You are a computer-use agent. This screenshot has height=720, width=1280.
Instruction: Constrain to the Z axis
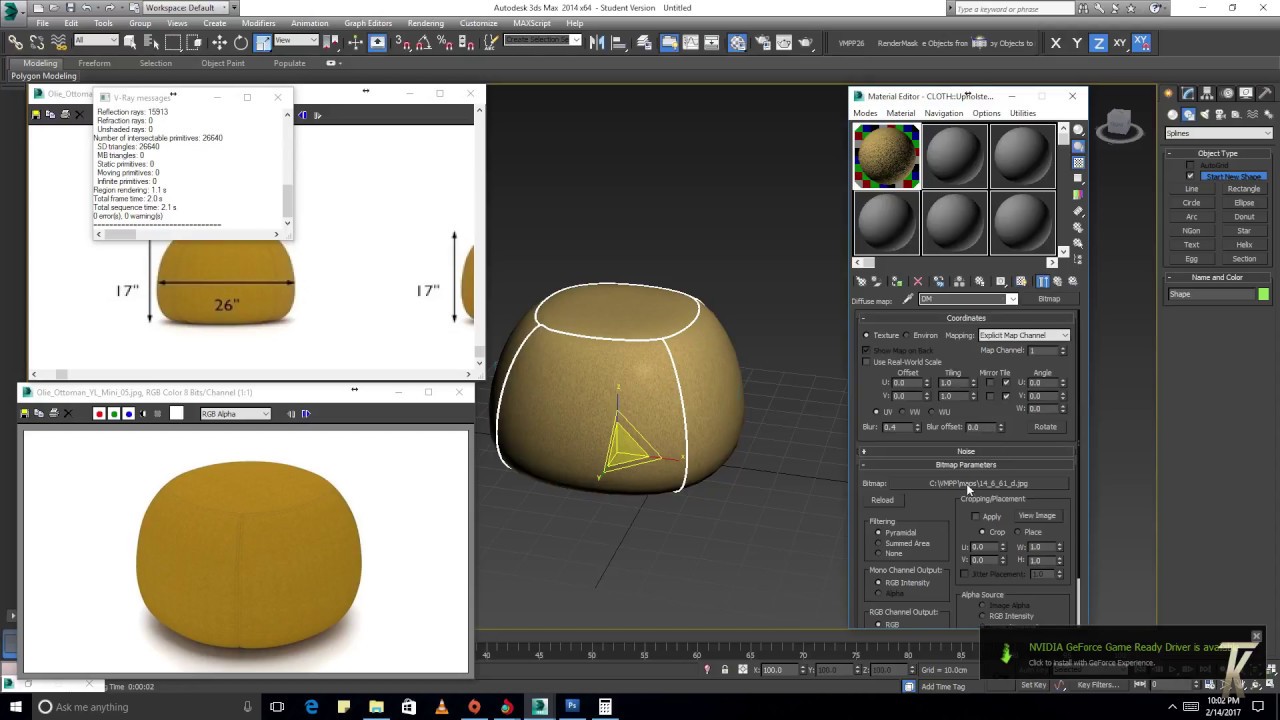pyautogui.click(x=1098, y=43)
